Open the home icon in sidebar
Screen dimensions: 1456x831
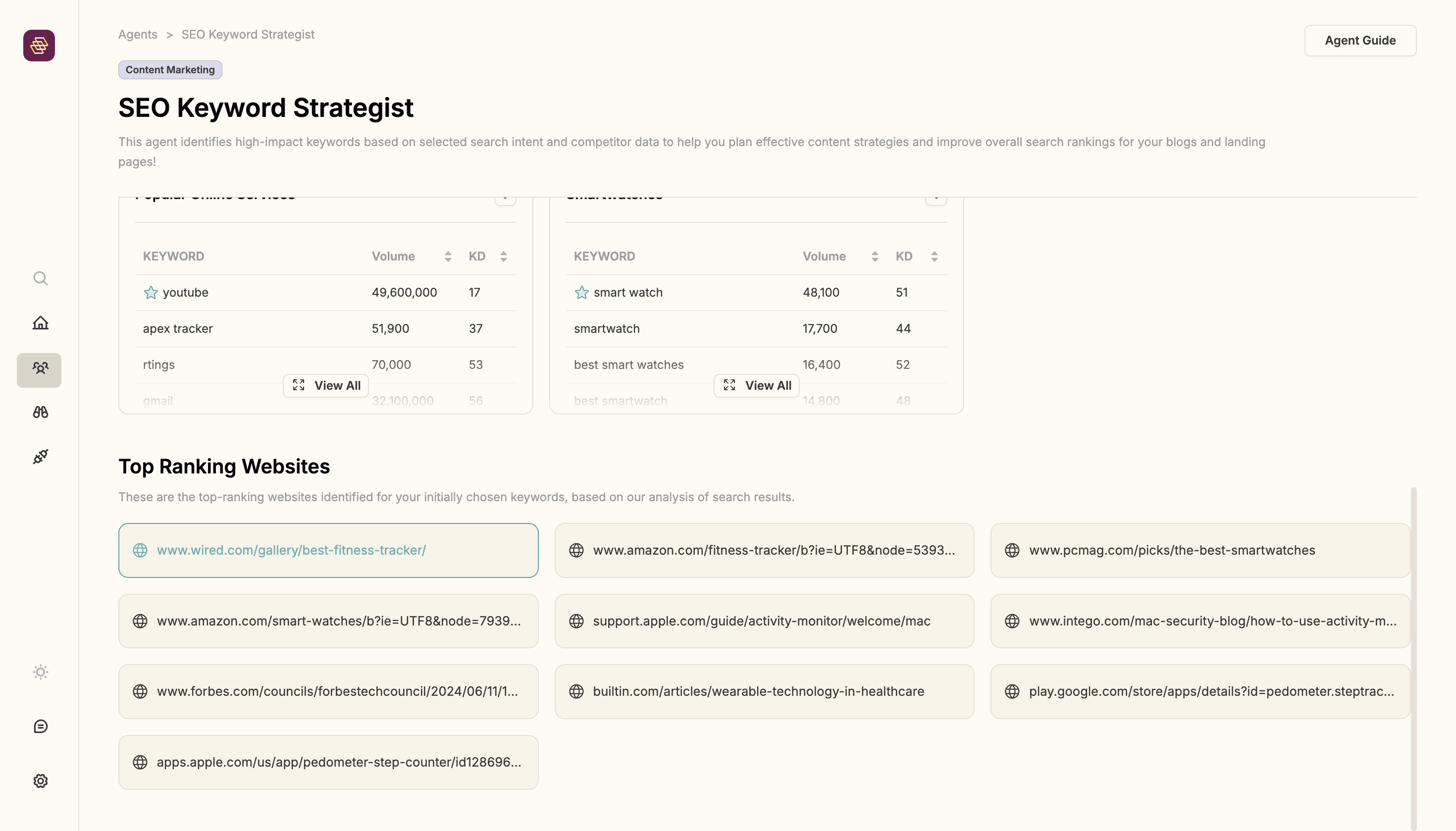(x=40, y=323)
